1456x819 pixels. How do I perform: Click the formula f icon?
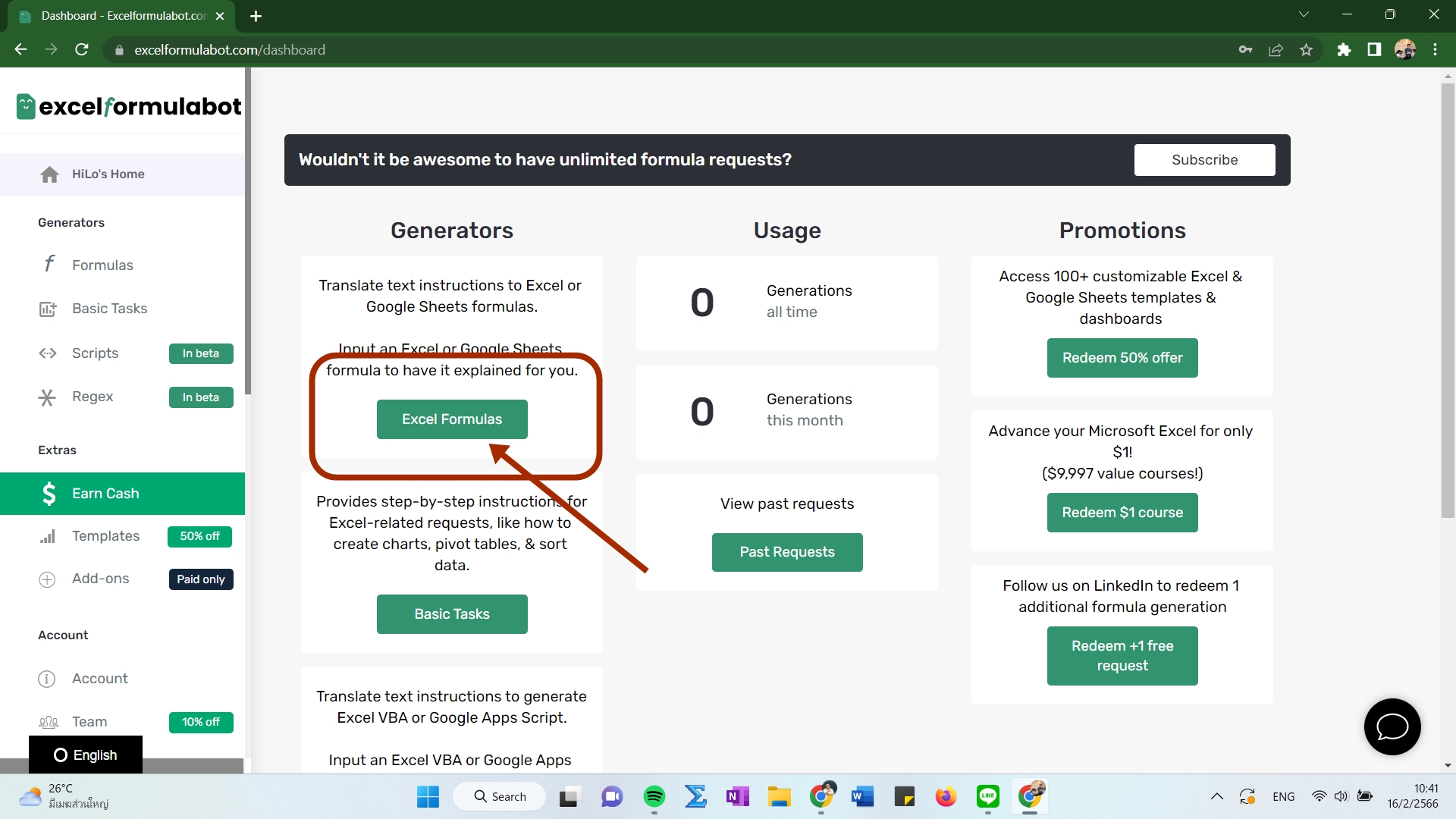tap(49, 263)
